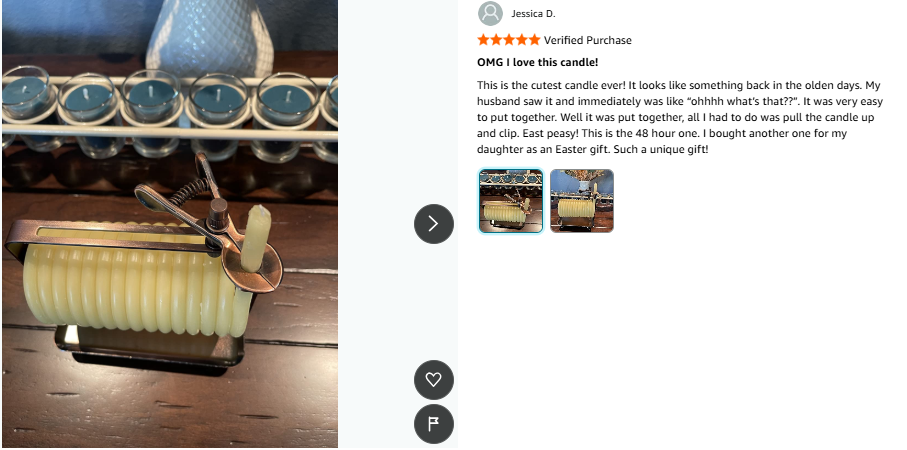Click the first orange rating star
This screenshot has width=907, height=450.
pos(484,40)
